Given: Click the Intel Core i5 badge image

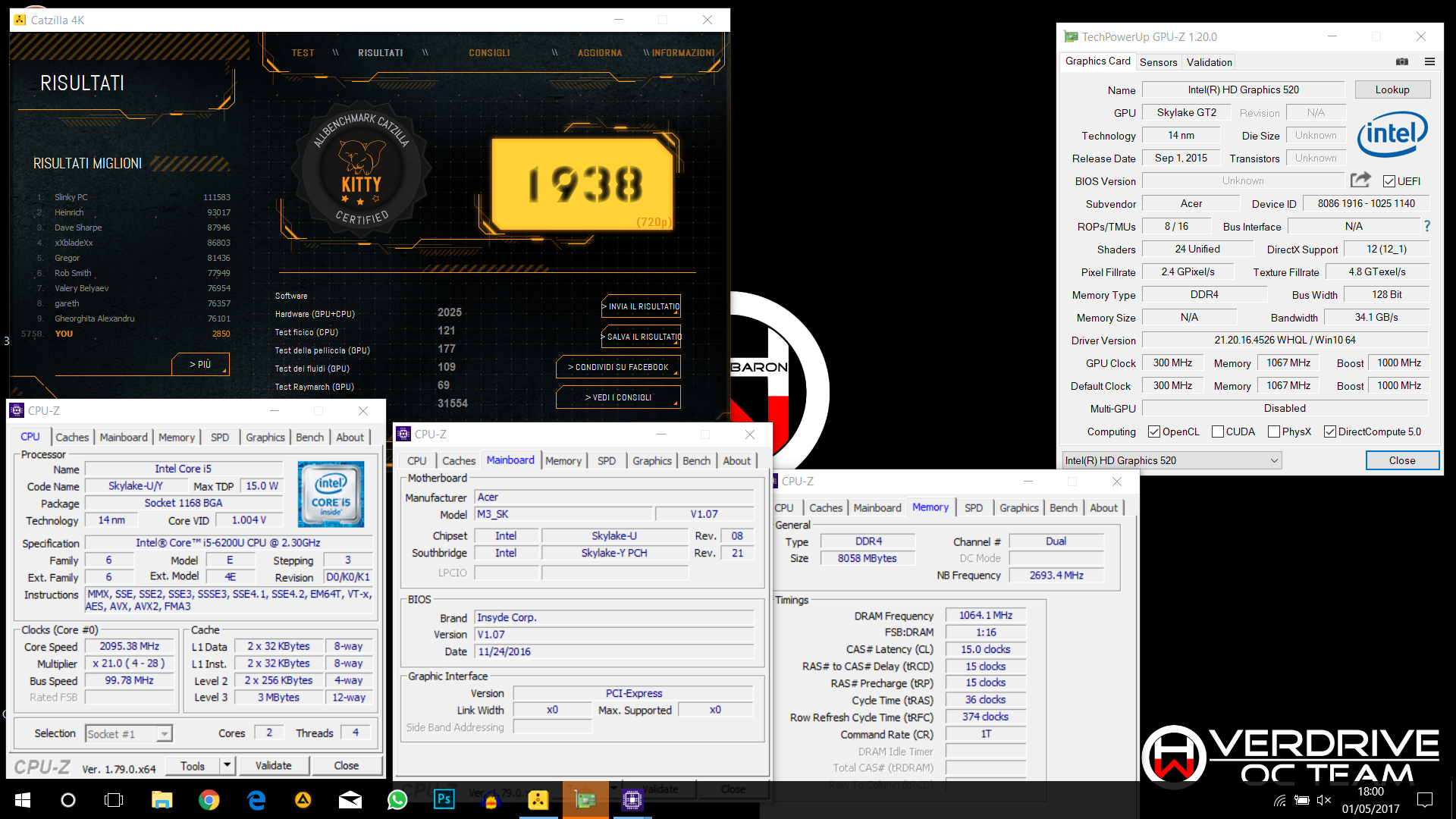Looking at the screenshot, I should pos(331,494).
